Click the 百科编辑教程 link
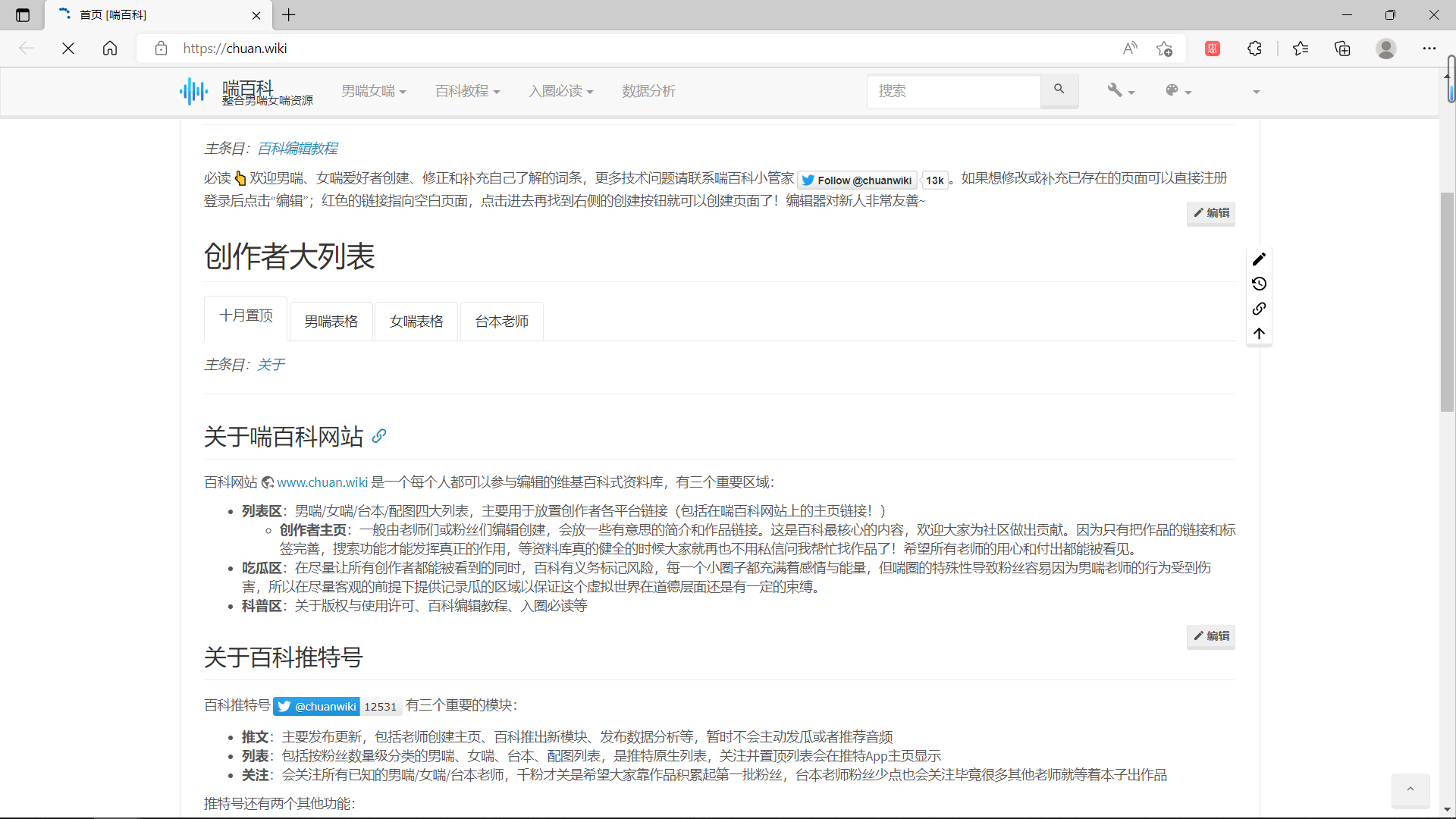 coord(297,149)
